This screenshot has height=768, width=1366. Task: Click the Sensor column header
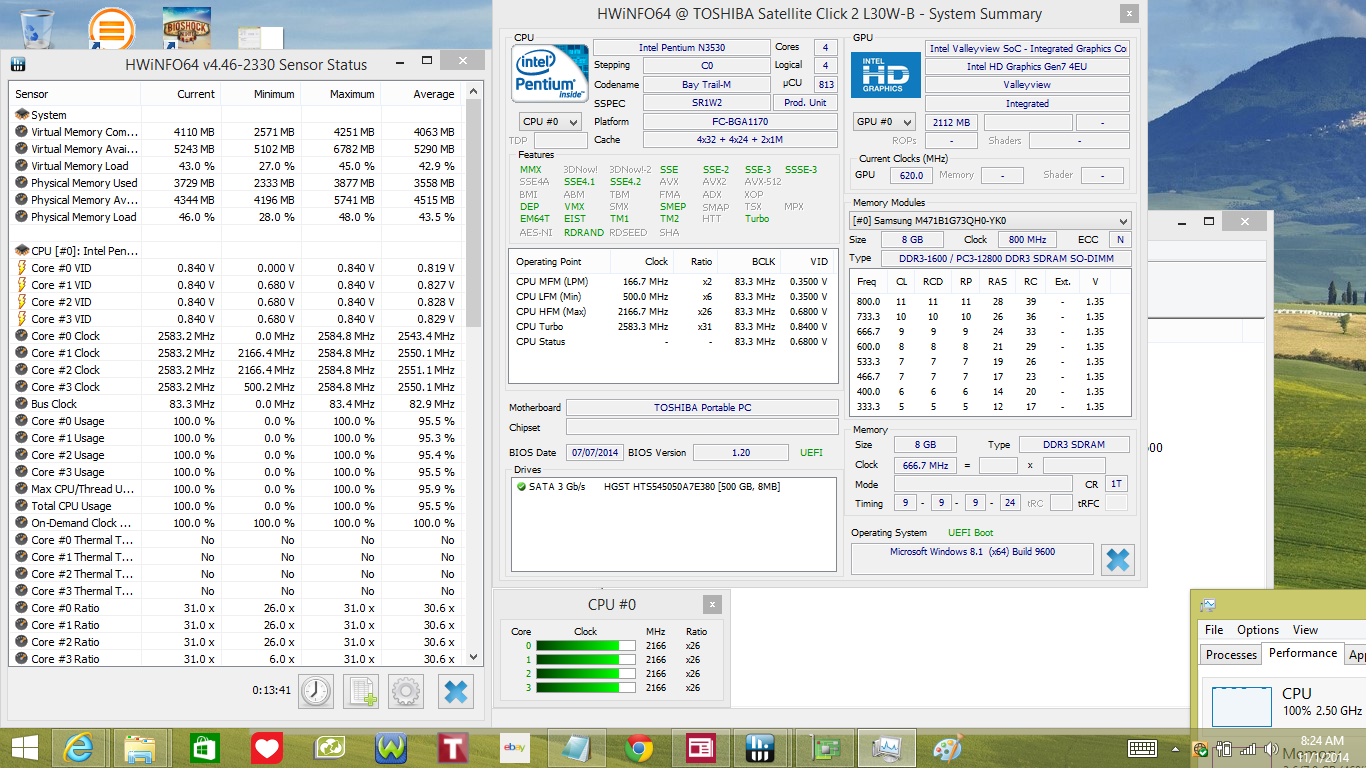tap(76, 94)
